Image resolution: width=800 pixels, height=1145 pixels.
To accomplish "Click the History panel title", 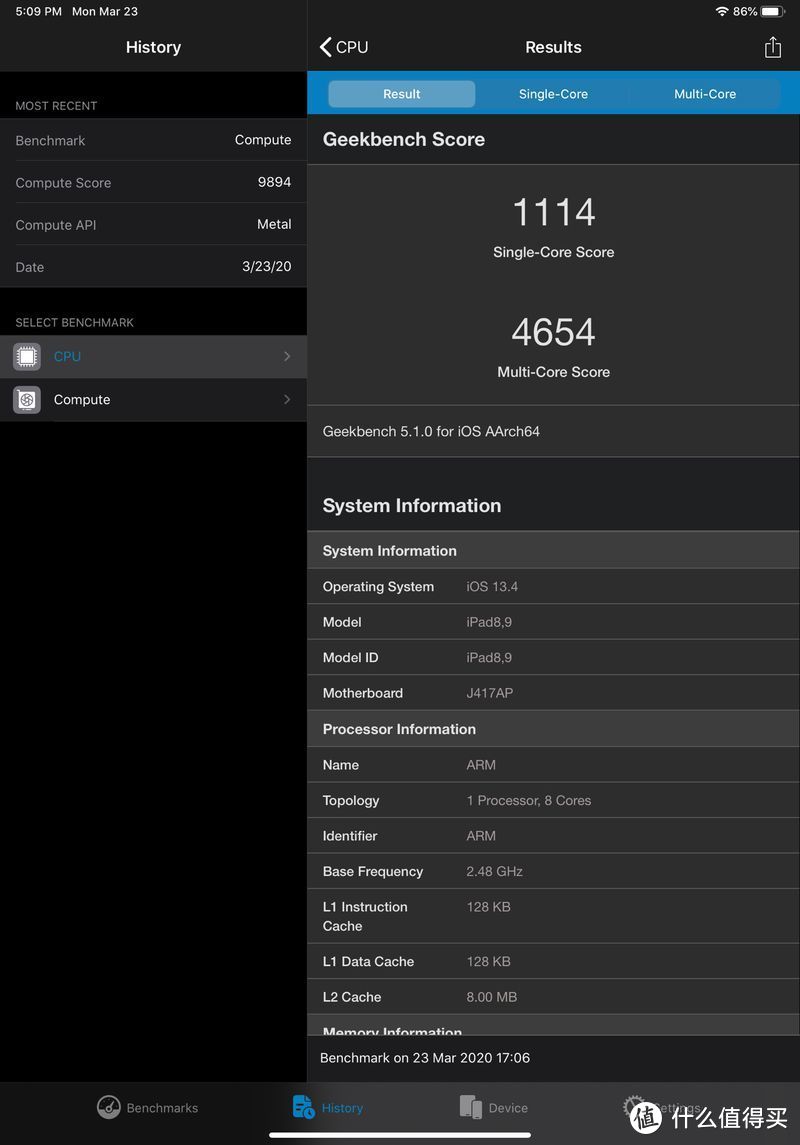I will pos(153,47).
